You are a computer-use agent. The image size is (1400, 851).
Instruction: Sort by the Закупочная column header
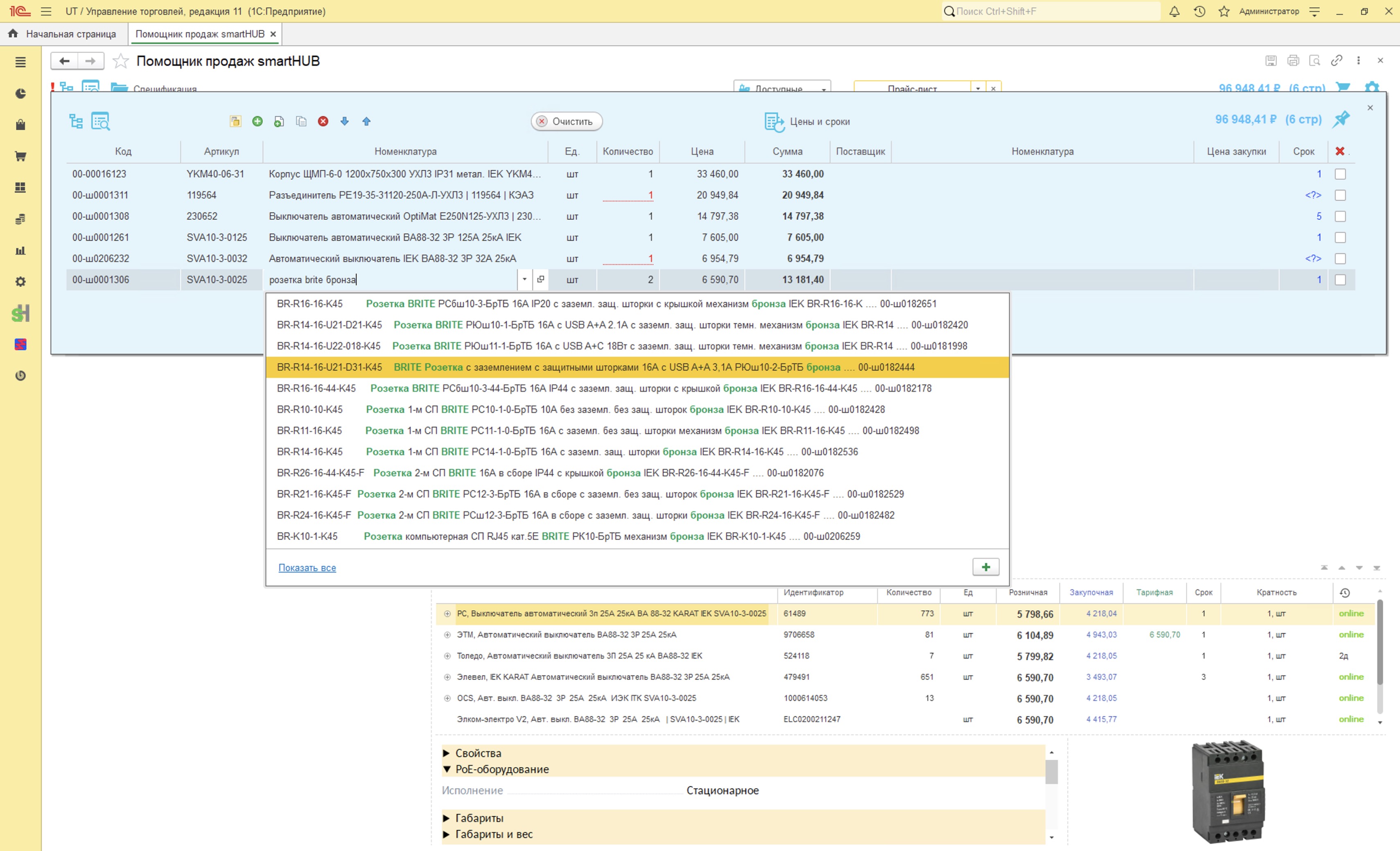[x=1091, y=592]
